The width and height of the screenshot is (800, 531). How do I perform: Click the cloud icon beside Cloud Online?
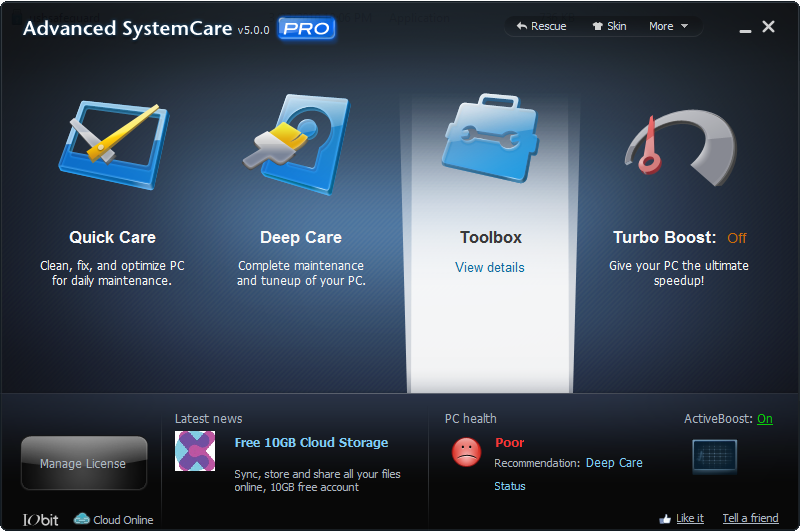[x=82, y=519]
